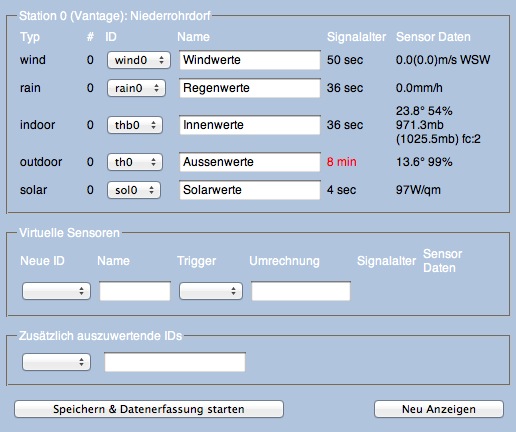Click the Solarwerte name field
The width and height of the screenshot is (516, 432).
pyautogui.click(x=250, y=190)
